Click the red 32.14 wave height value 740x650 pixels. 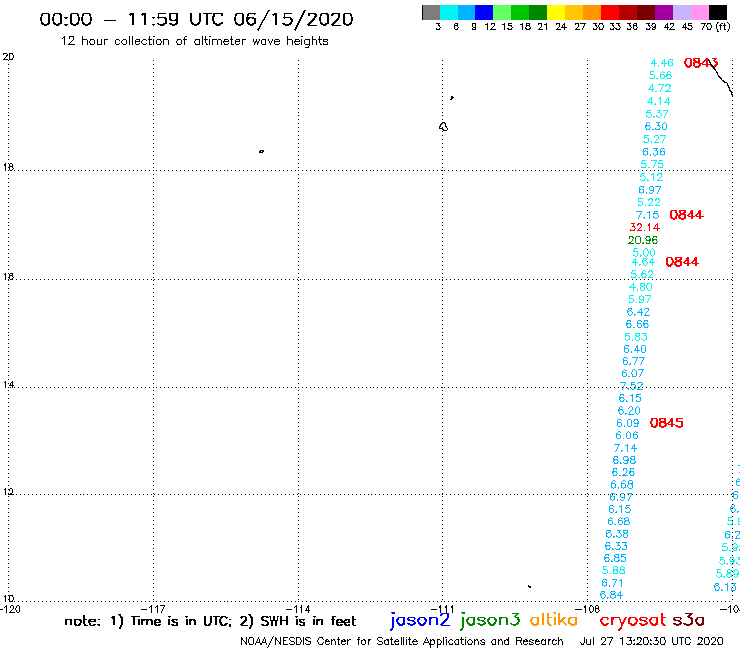[645, 228]
